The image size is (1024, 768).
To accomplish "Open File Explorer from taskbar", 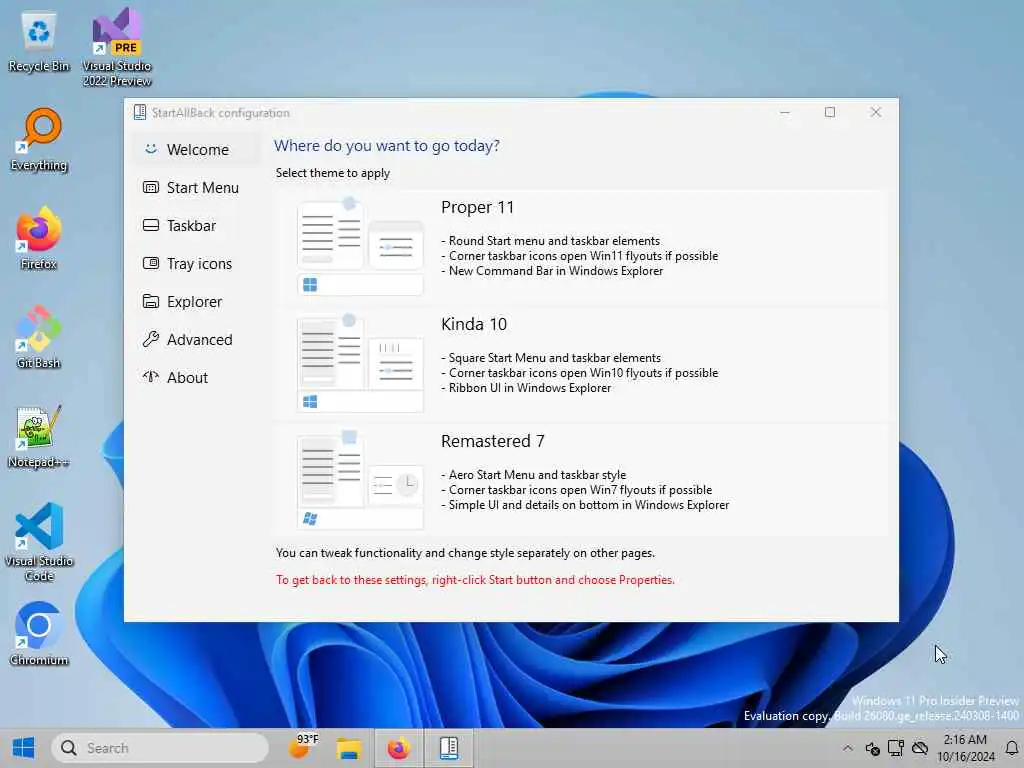I will pos(349,748).
